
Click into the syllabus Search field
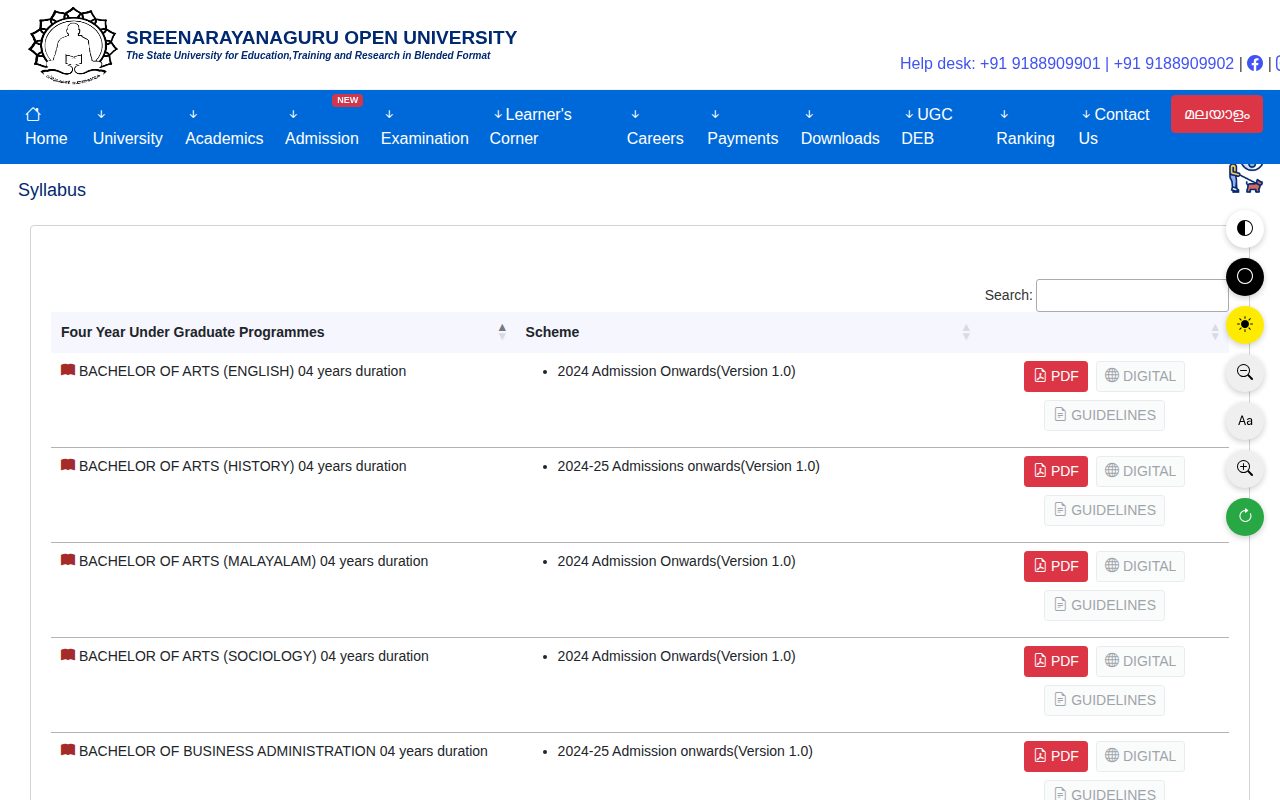pyautogui.click(x=1132, y=295)
